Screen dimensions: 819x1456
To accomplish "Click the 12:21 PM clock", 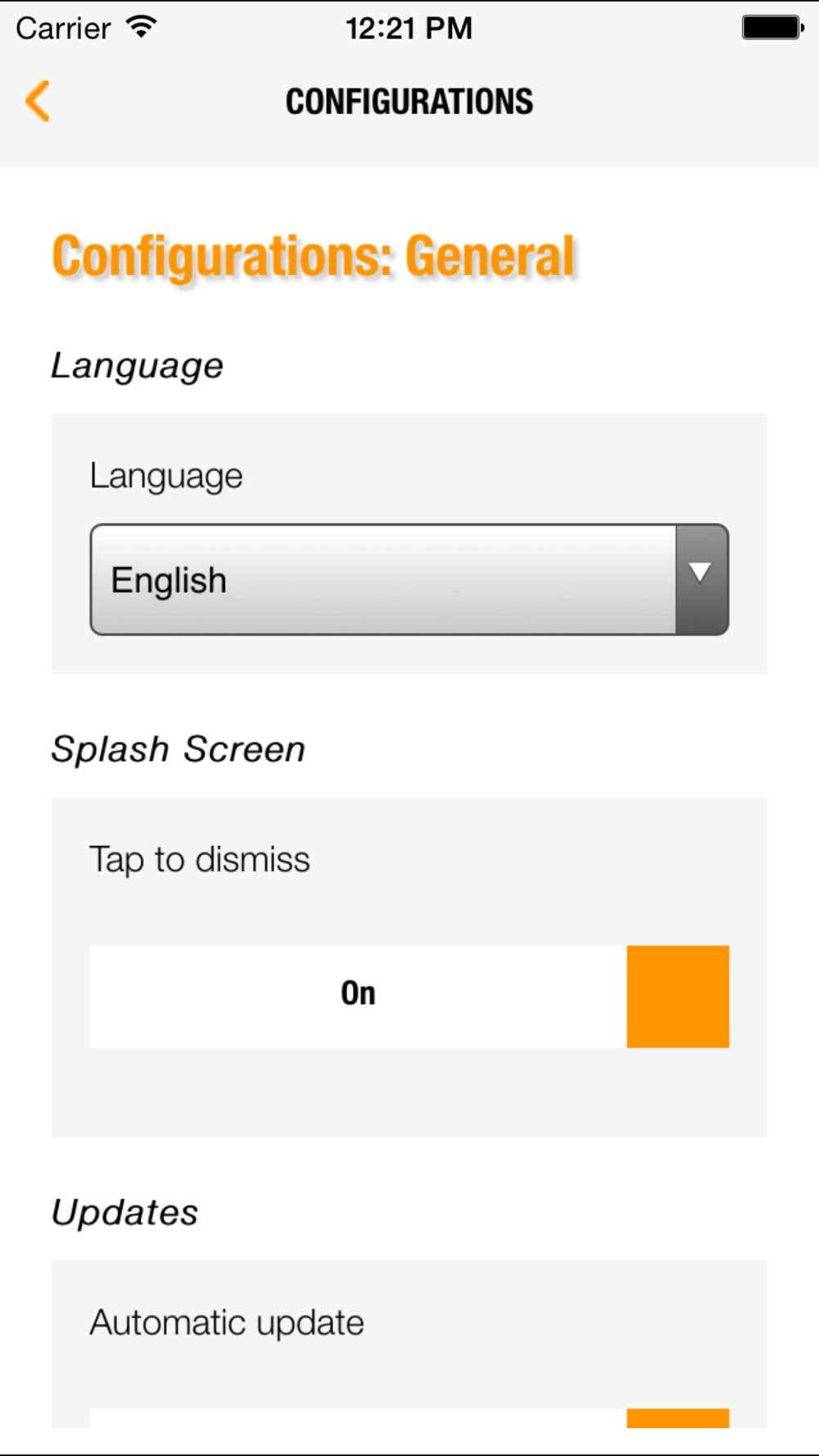I will (409, 29).
